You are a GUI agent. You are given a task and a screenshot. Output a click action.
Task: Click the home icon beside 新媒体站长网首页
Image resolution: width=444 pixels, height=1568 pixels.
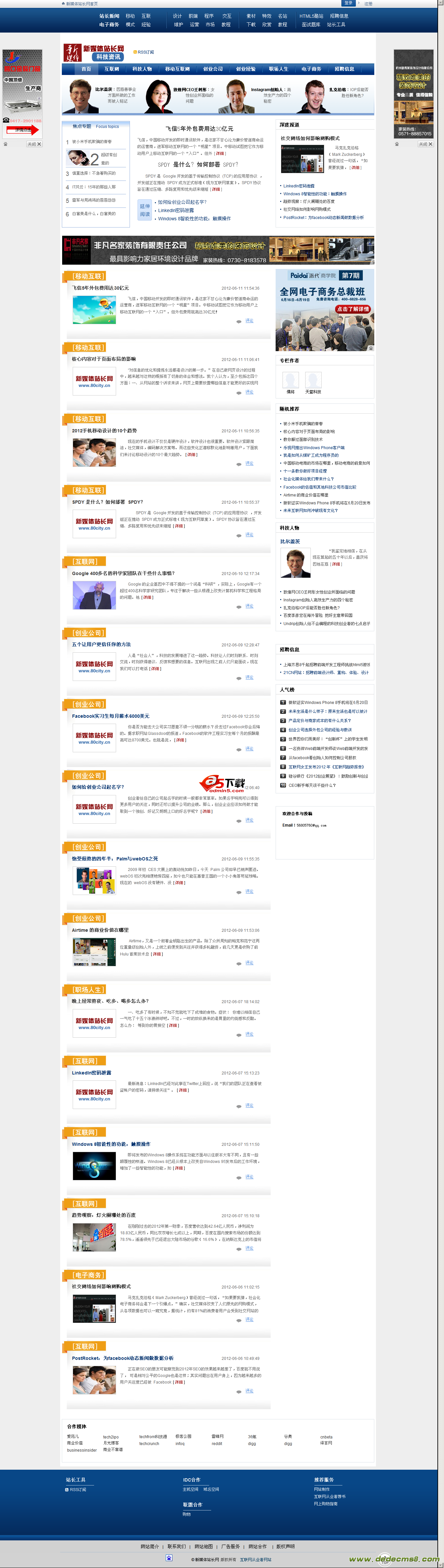coord(63,4)
